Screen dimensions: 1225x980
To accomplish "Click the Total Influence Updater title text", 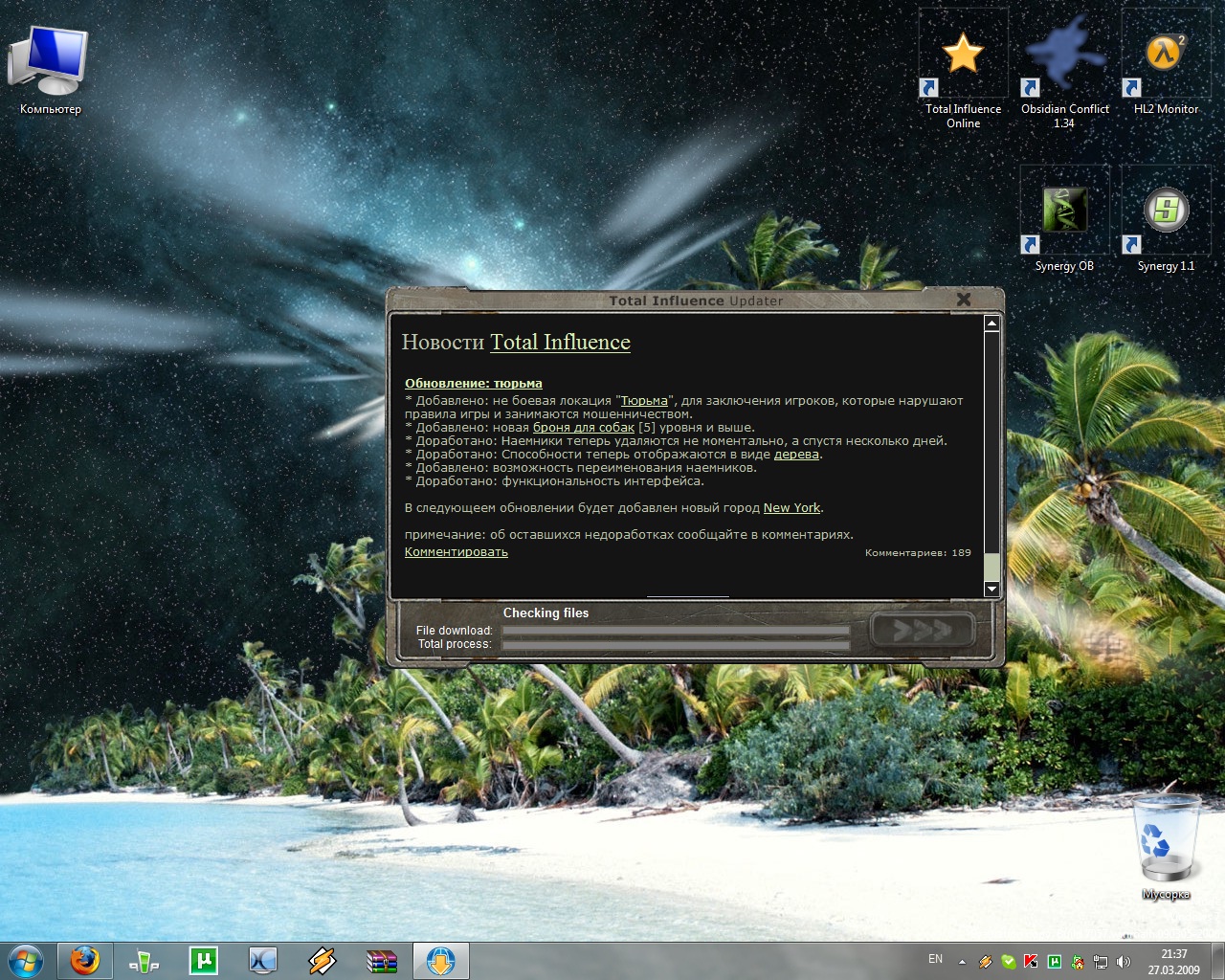I will [x=696, y=301].
